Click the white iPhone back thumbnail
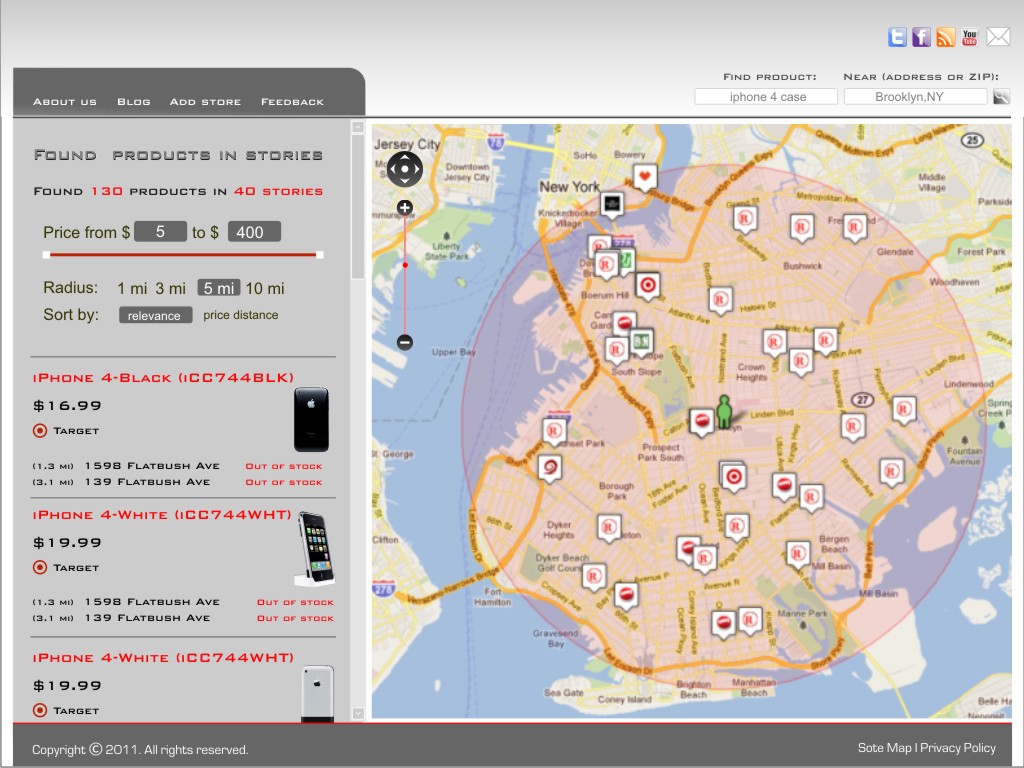The image size is (1024, 768). coord(317,694)
